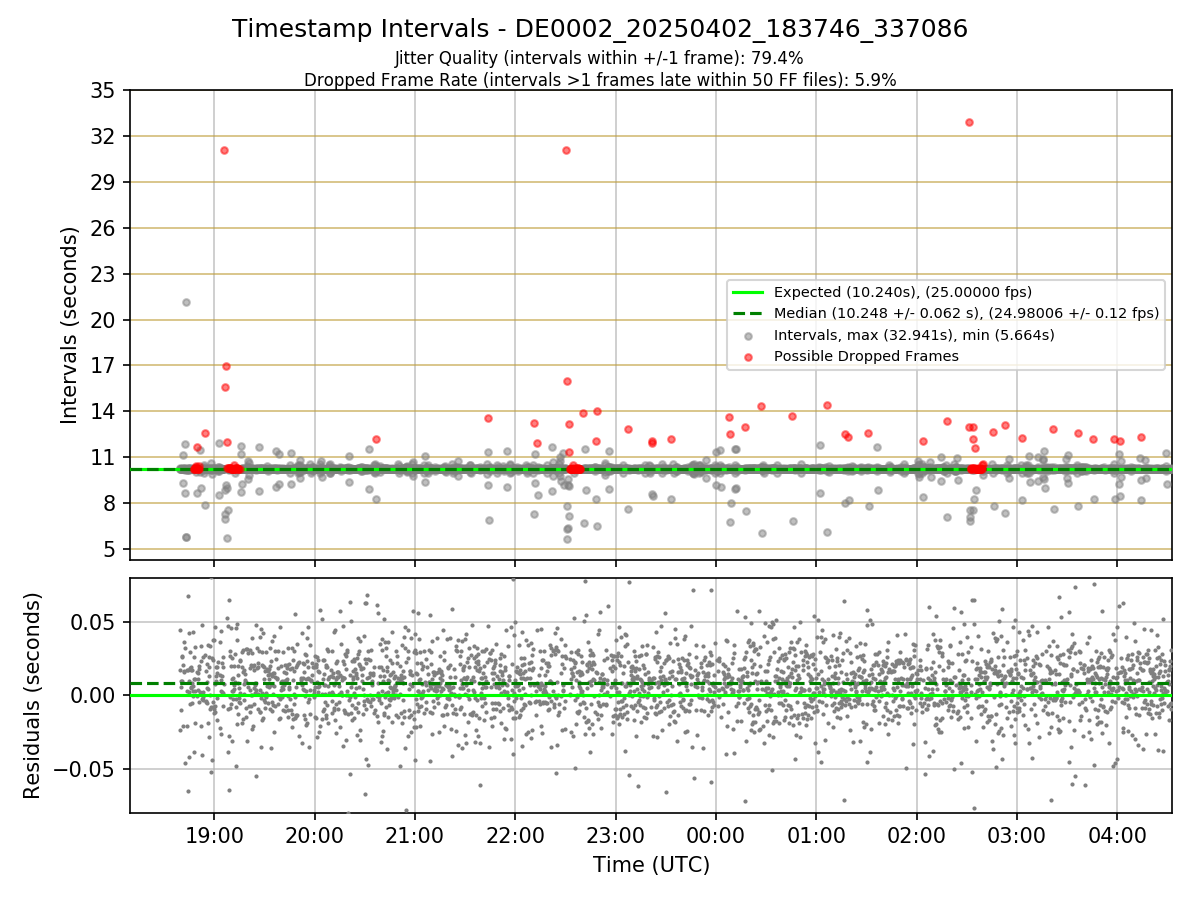1200x900 pixels.
Task: Select the 'Median (10.248 +/- 0.062 s)' legend text
Action: 967,313
